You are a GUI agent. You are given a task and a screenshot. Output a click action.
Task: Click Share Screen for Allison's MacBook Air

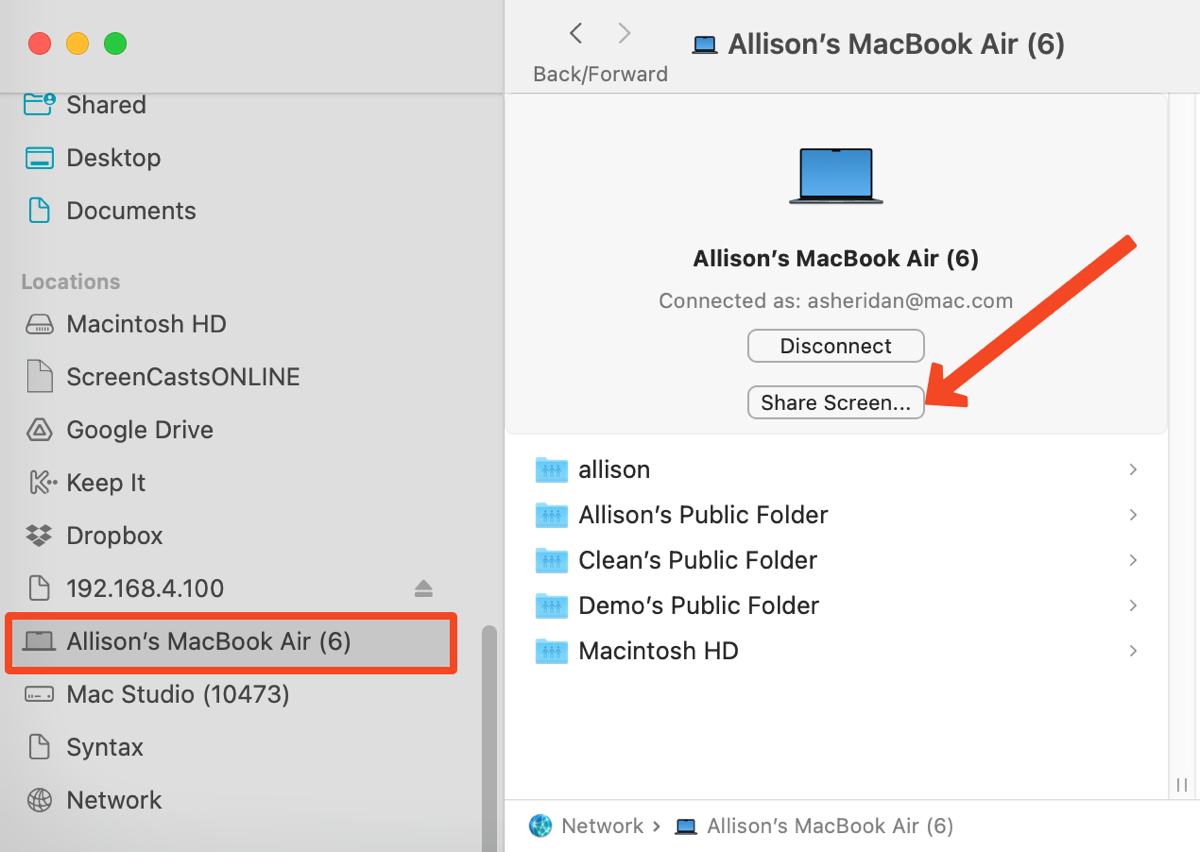click(836, 402)
